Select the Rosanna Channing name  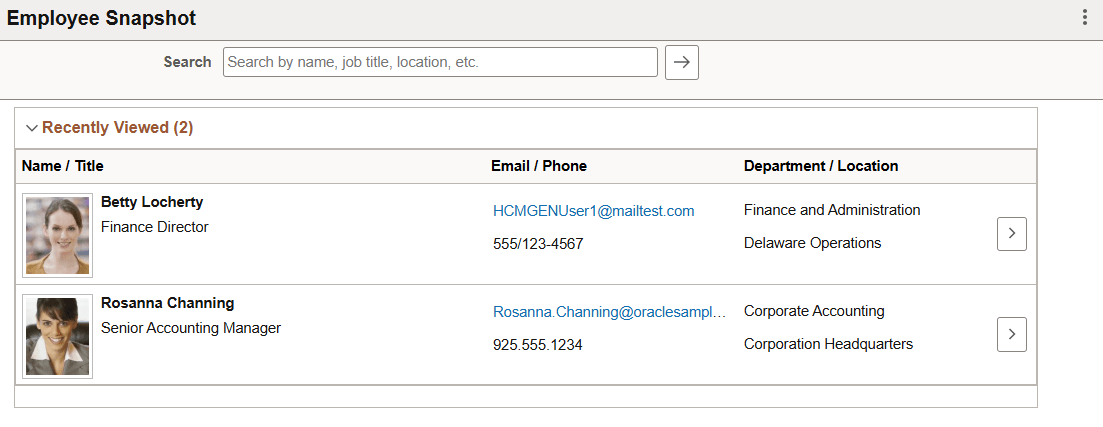pos(167,303)
